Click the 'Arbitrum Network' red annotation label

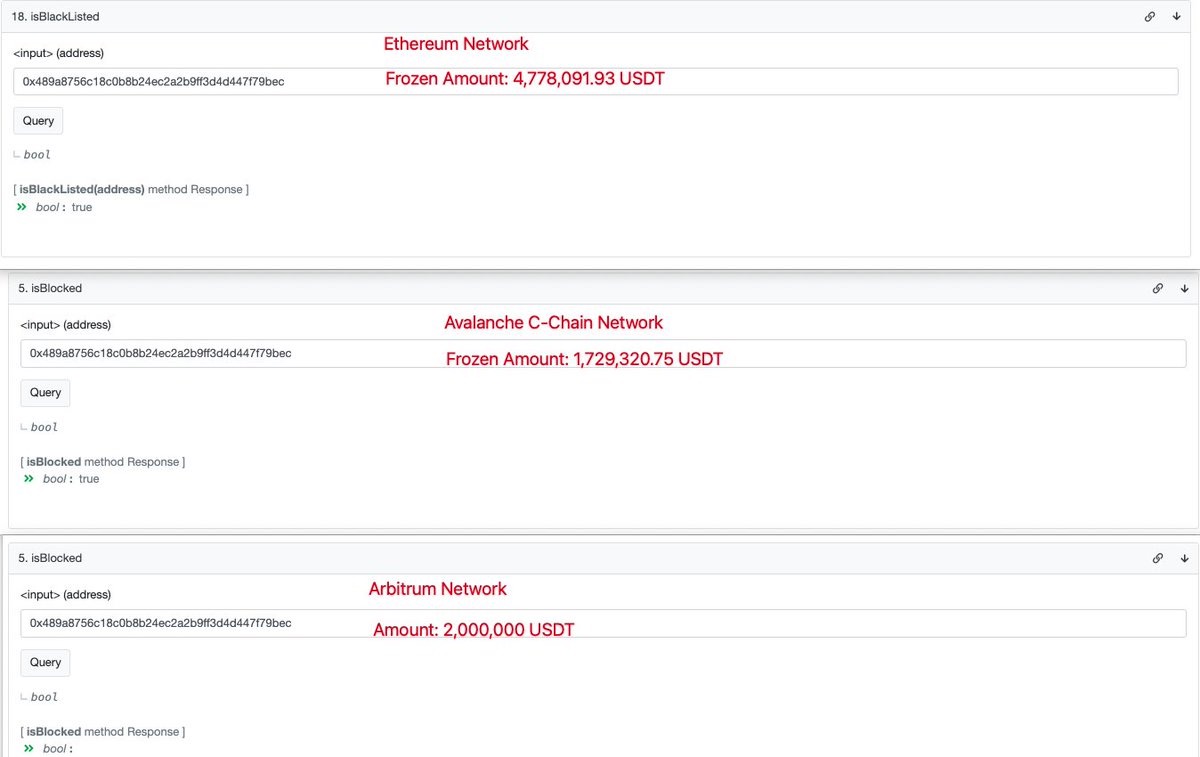[x=438, y=589]
